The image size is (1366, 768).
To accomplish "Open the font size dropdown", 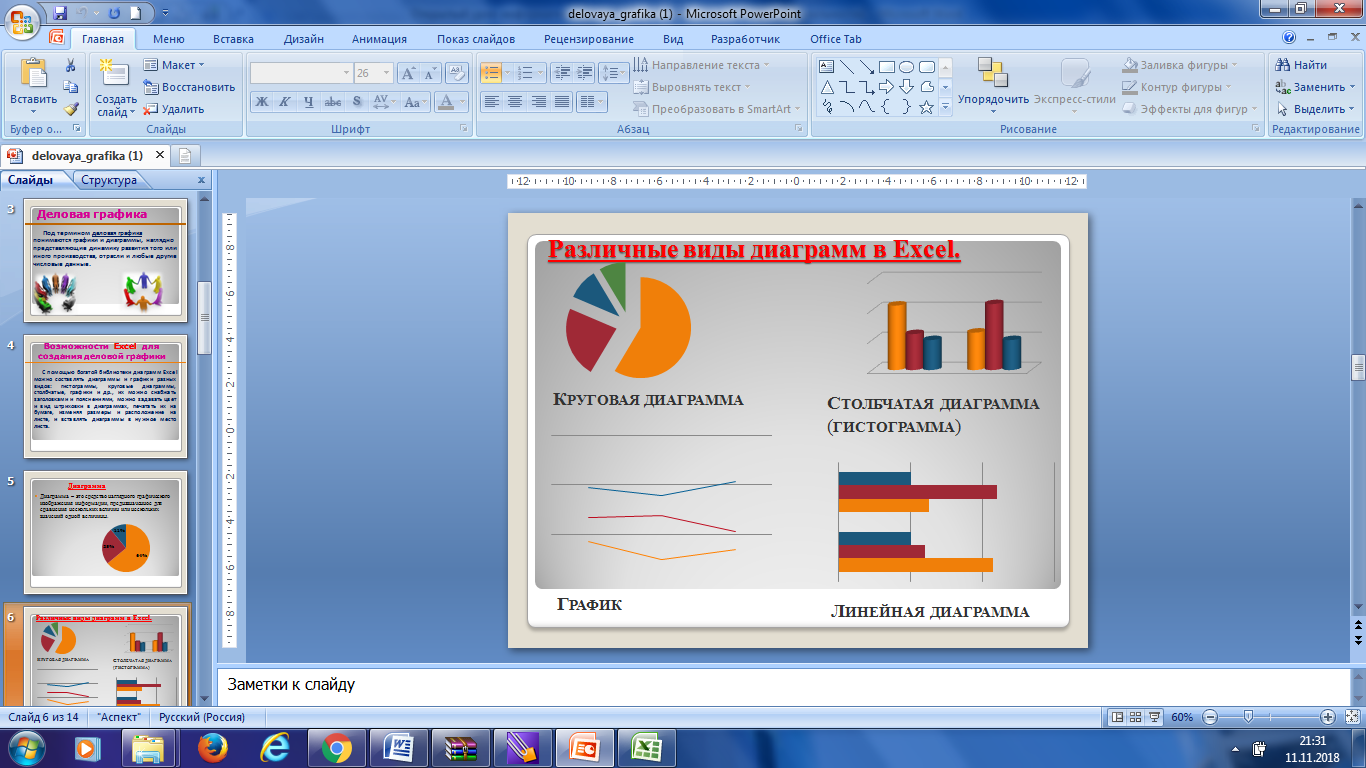I will [x=386, y=73].
